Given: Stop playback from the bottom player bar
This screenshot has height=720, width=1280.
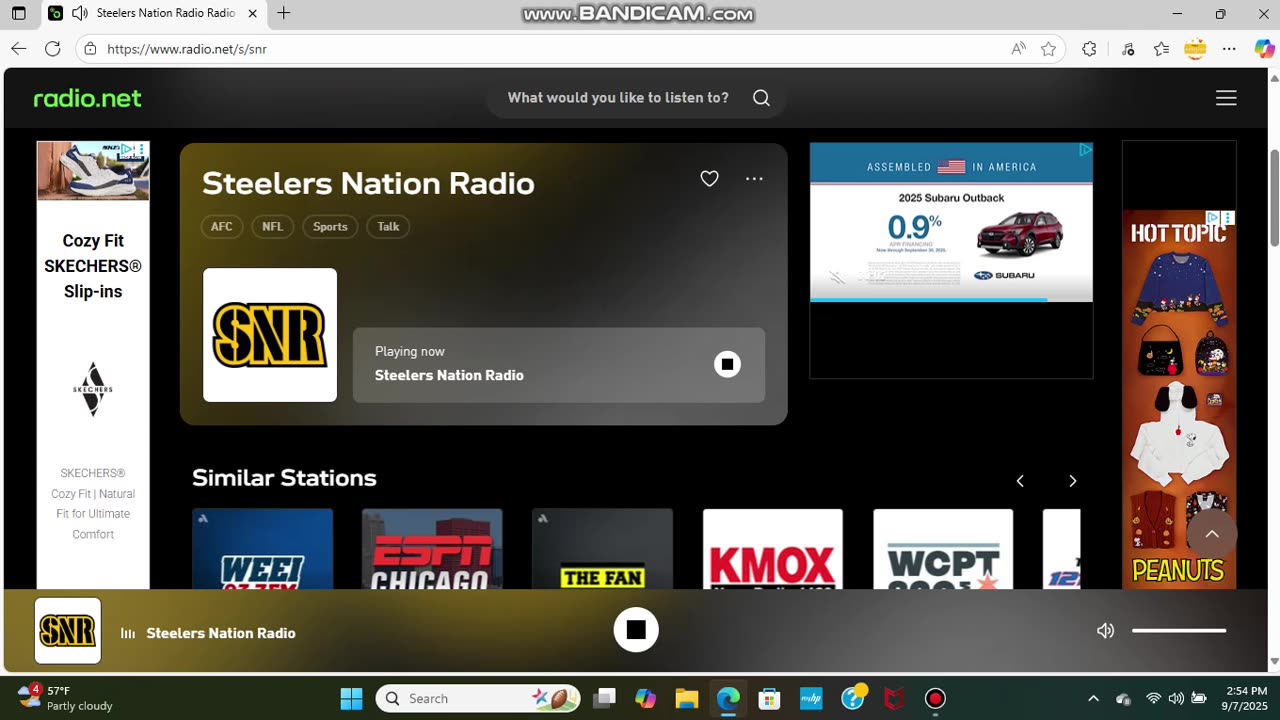Looking at the screenshot, I should point(636,630).
